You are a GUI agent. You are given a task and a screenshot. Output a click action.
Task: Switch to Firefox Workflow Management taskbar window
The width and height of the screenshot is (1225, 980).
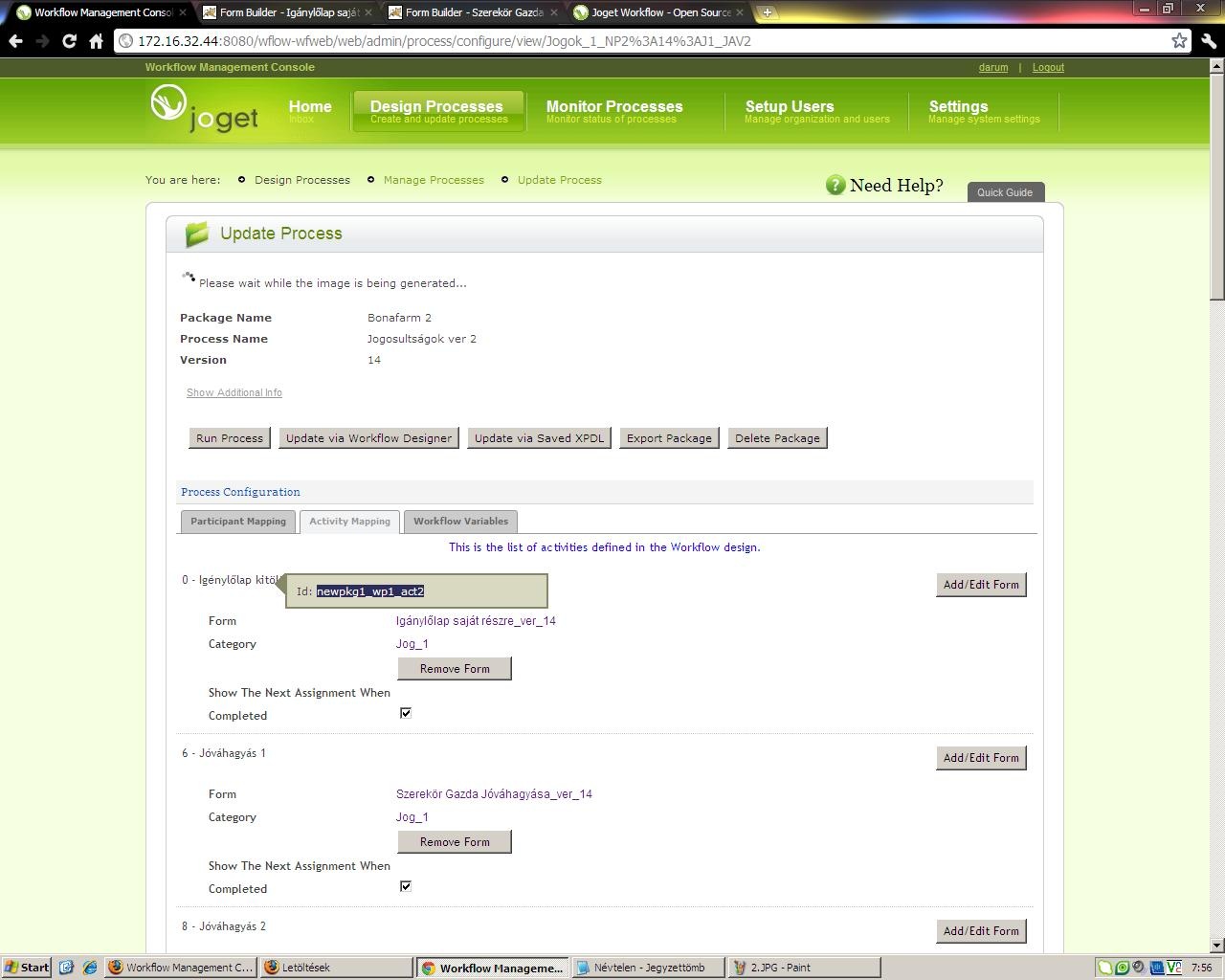pyautogui.click(x=181, y=968)
